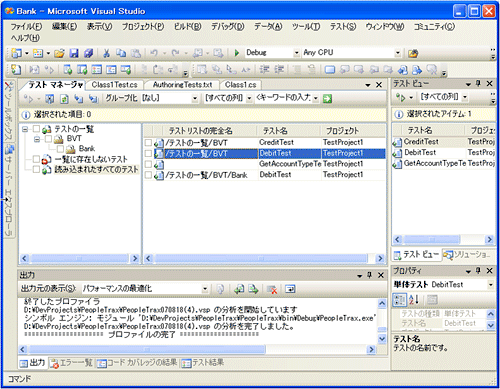This screenshot has height=389, width=500.
Task: Check the 読み込まれたすべてのテスト checkbox
Action: tap(36, 170)
